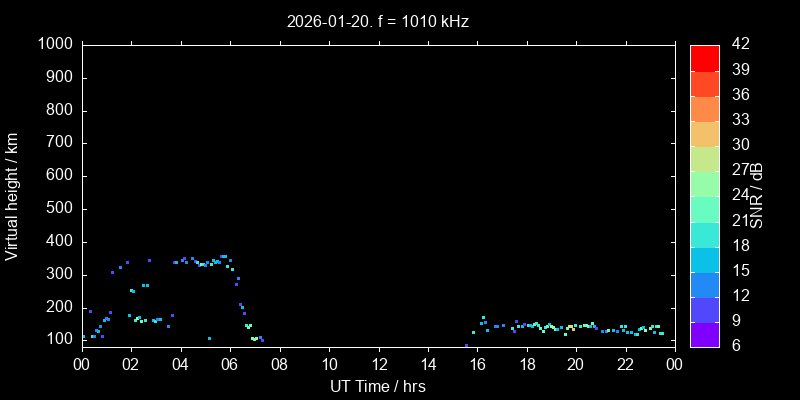Image resolution: width=800 pixels, height=400 pixels.
Task: Click the 22 tick label on time axis
Action: (x=625, y=365)
